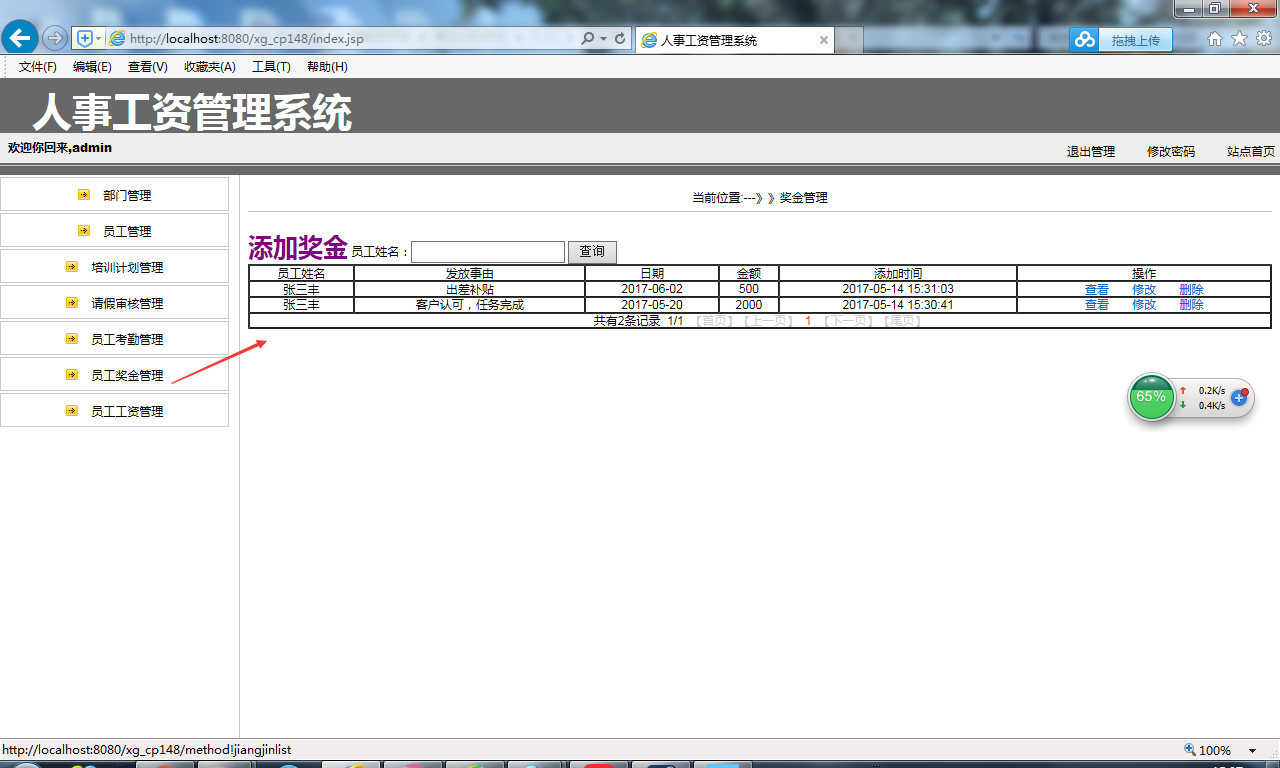The width and height of the screenshot is (1280, 768).
Task: Open 员工奖金管理 in the sidebar
Action: pos(127,376)
